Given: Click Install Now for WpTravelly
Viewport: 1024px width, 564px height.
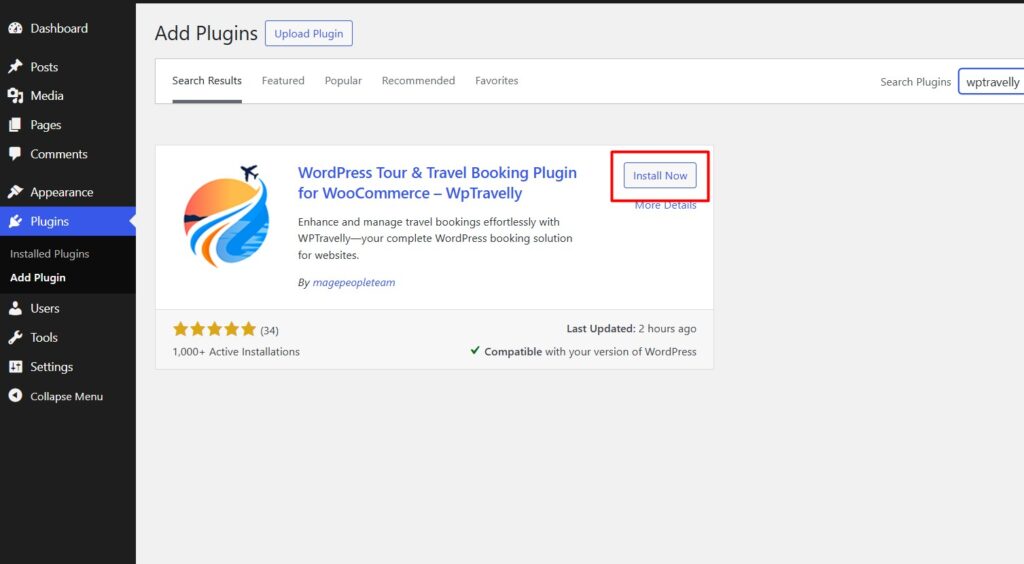Looking at the screenshot, I should pos(660,176).
